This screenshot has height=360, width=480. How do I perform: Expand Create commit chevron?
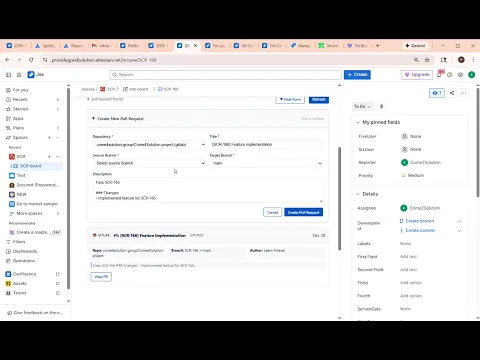(x=459, y=231)
